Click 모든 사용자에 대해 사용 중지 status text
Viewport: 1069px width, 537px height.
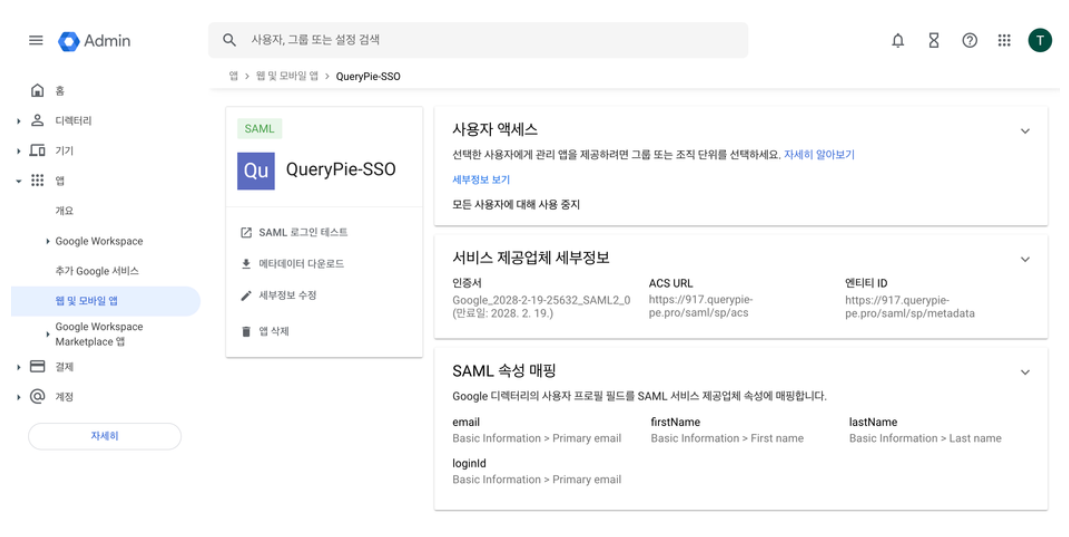click(x=516, y=204)
